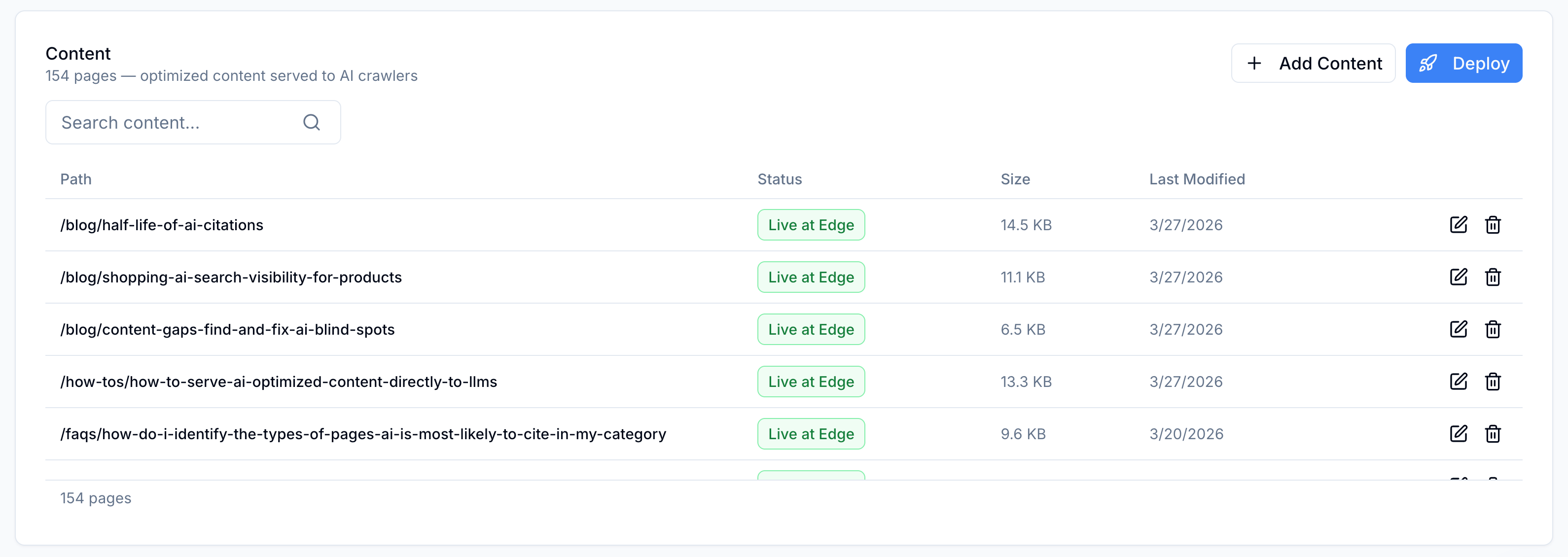
Task: Edit the faqs how-do-i-identify page
Action: [x=1459, y=434]
